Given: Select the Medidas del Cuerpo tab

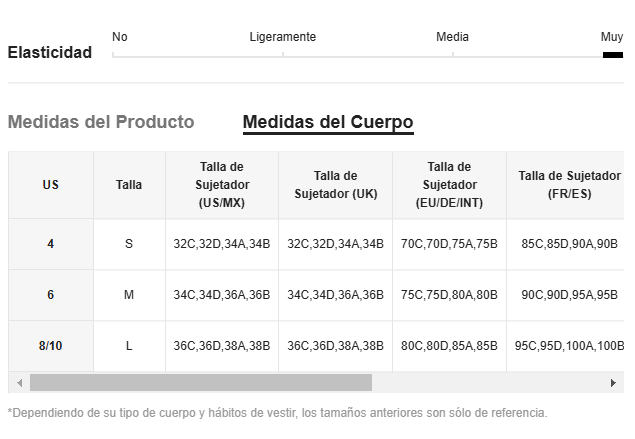Looking at the screenshot, I should click(328, 123).
